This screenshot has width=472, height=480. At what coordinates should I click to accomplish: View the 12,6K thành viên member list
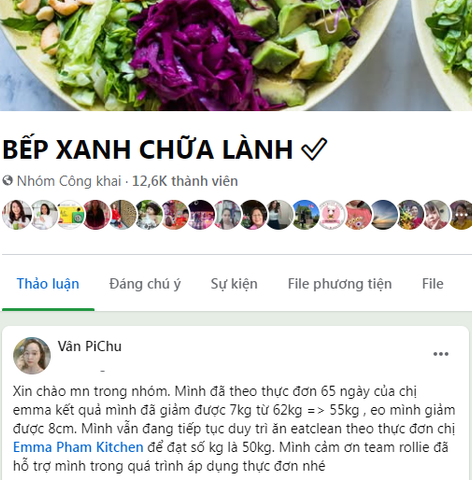pos(185,181)
